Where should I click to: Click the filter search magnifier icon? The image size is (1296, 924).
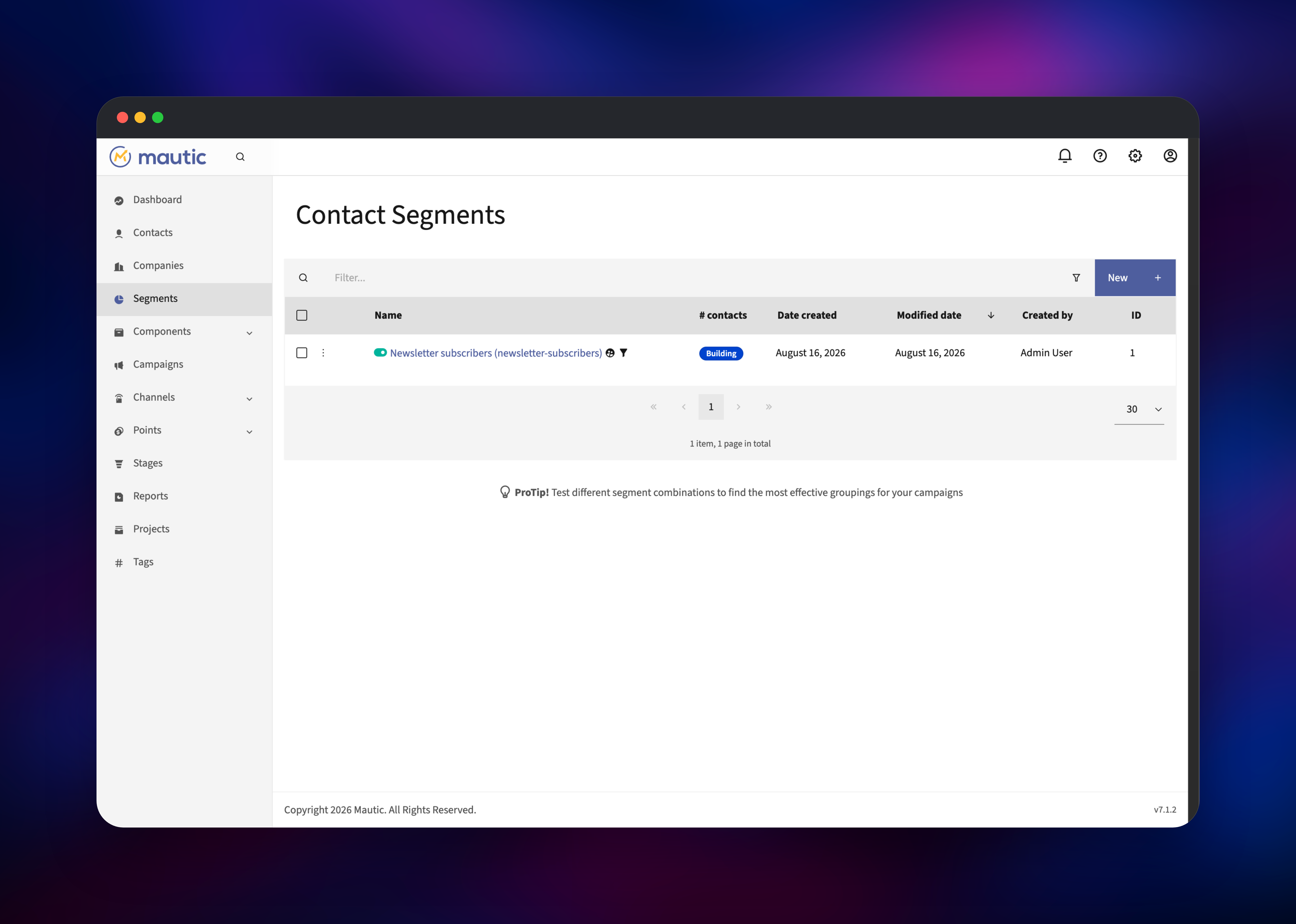tap(303, 278)
